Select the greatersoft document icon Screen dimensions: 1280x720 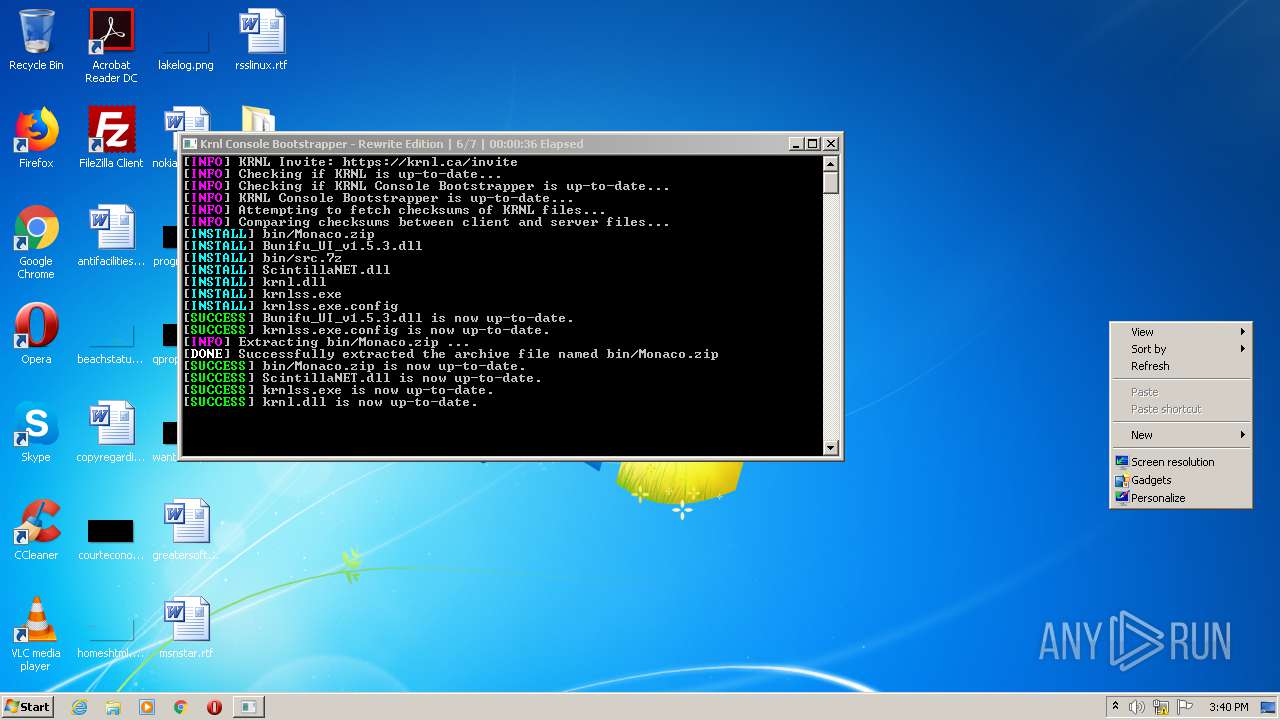tap(186, 530)
